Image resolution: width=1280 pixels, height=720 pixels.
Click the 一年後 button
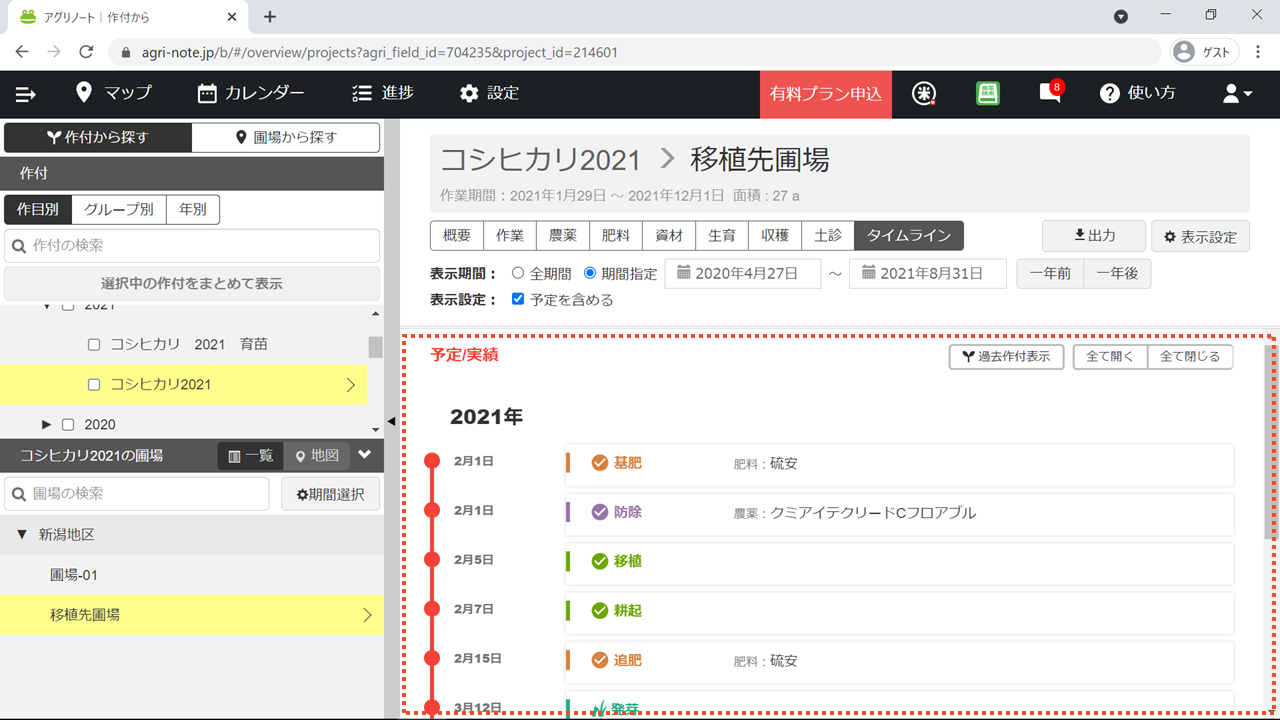(1117, 273)
